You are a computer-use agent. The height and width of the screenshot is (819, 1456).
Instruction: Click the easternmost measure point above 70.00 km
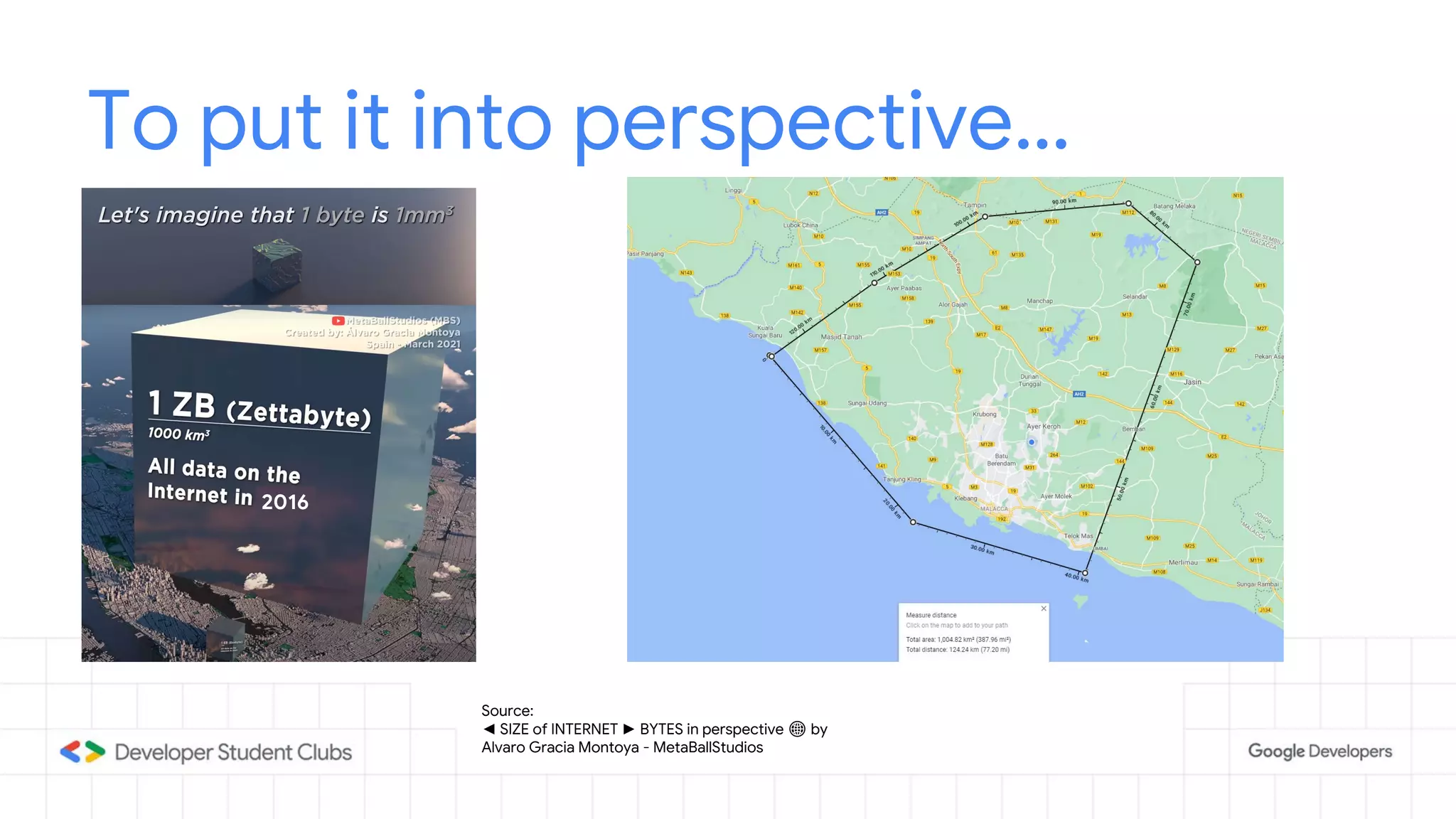click(x=1197, y=262)
